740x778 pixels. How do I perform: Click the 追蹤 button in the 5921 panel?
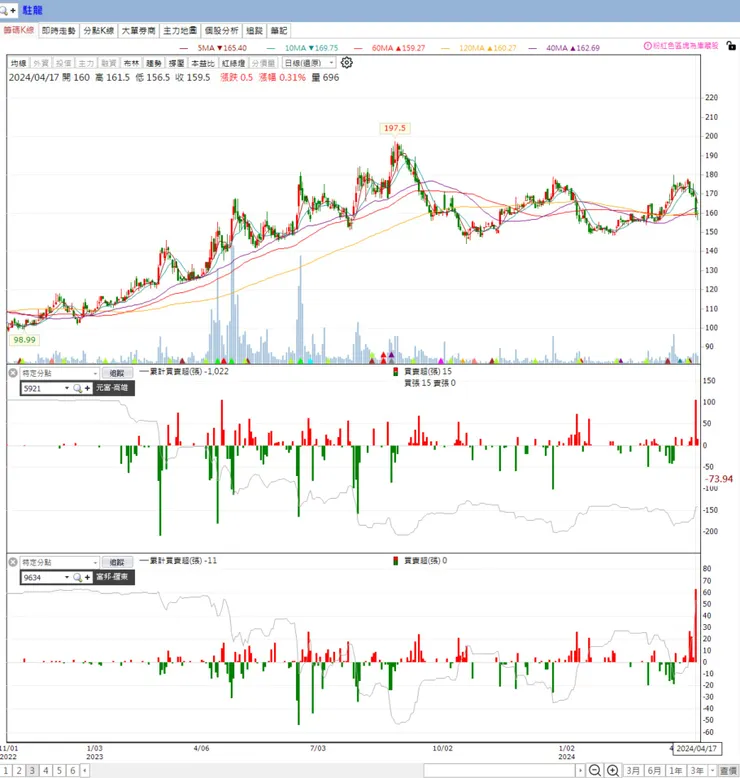tap(117, 373)
